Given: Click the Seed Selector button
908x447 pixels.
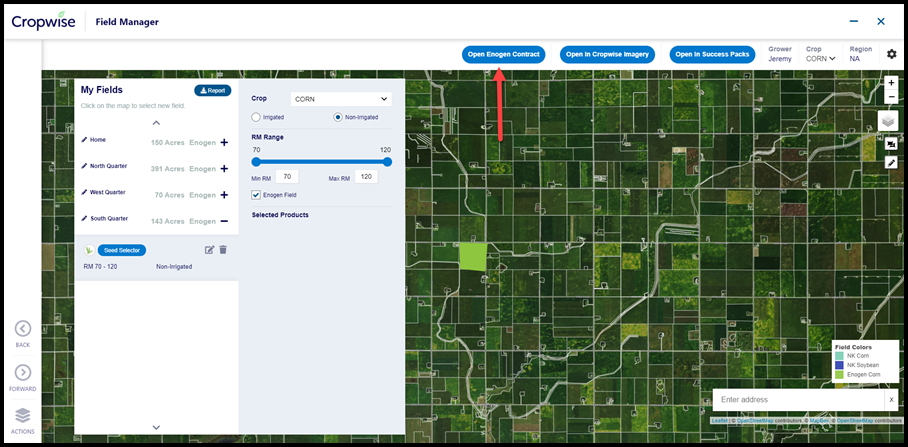Looking at the screenshot, I should 122,250.
